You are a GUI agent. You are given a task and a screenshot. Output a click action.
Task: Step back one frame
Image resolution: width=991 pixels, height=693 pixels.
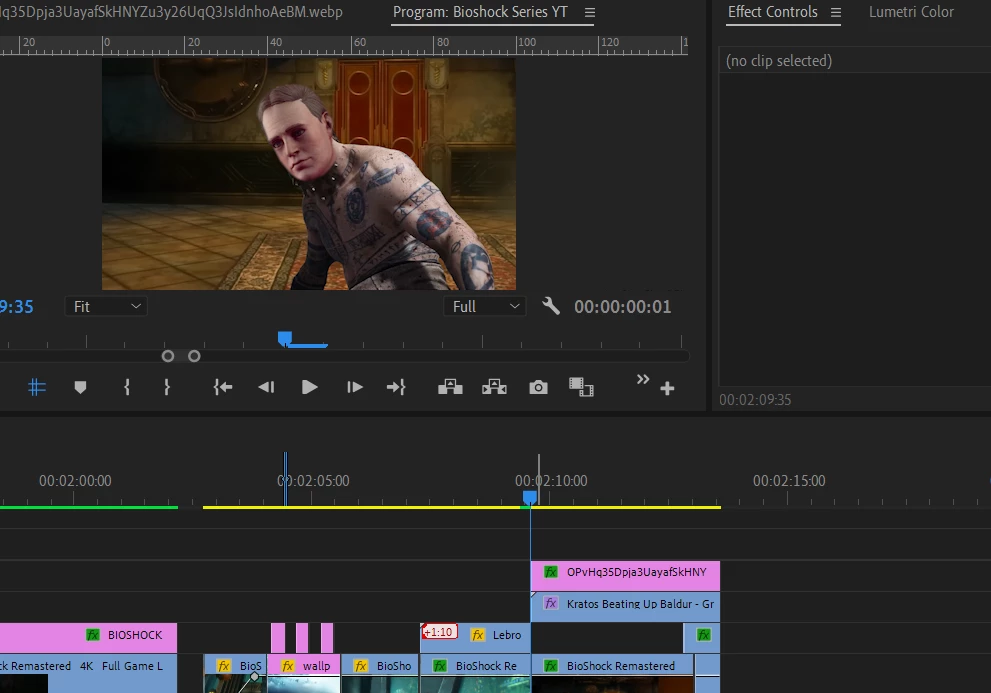[x=266, y=387]
